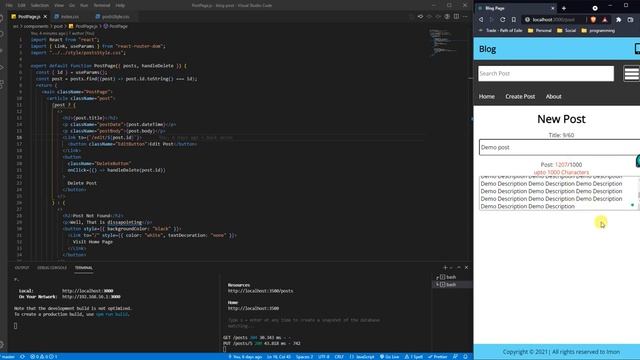Click the Demo Description post textarea
The height and width of the screenshot is (360, 640).
[558, 193]
